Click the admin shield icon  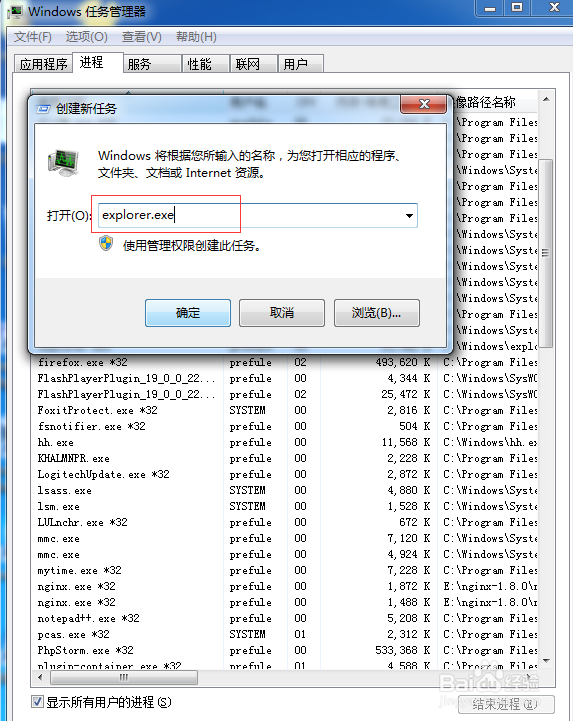pos(106,244)
